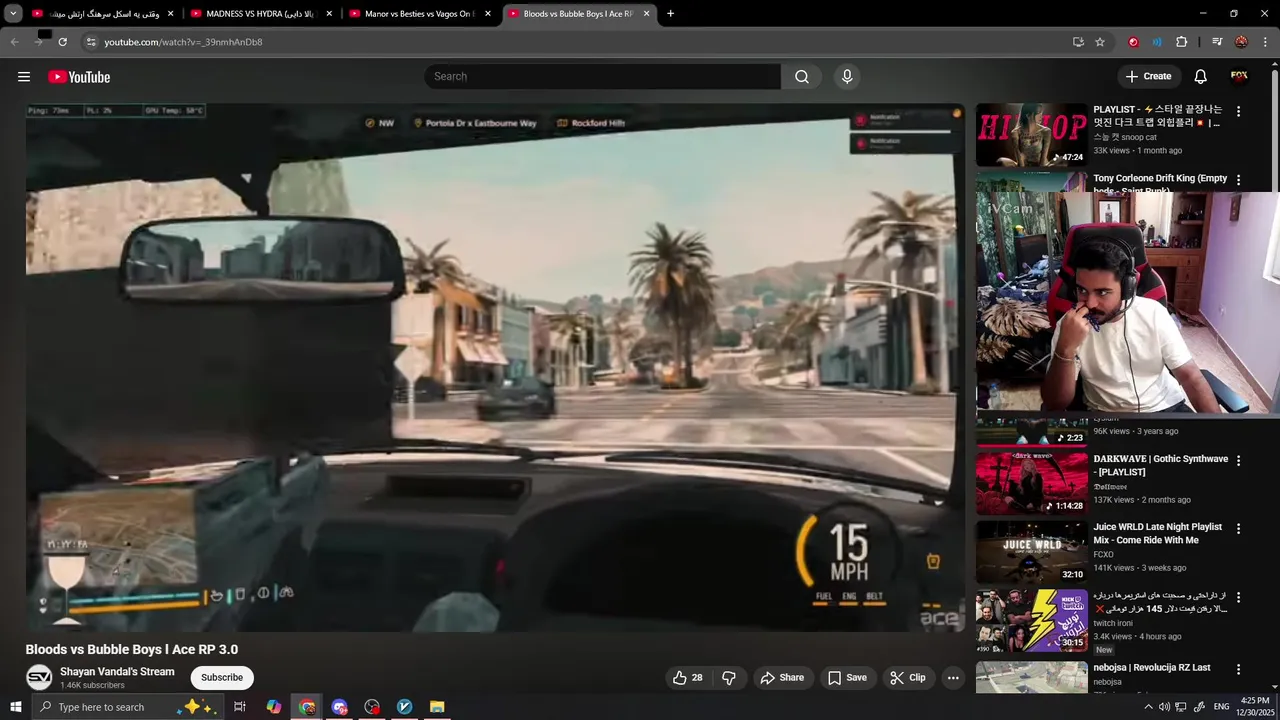Open the Copilot icon on the taskbar
This screenshot has width=1280, height=720.
tap(274, 707)
